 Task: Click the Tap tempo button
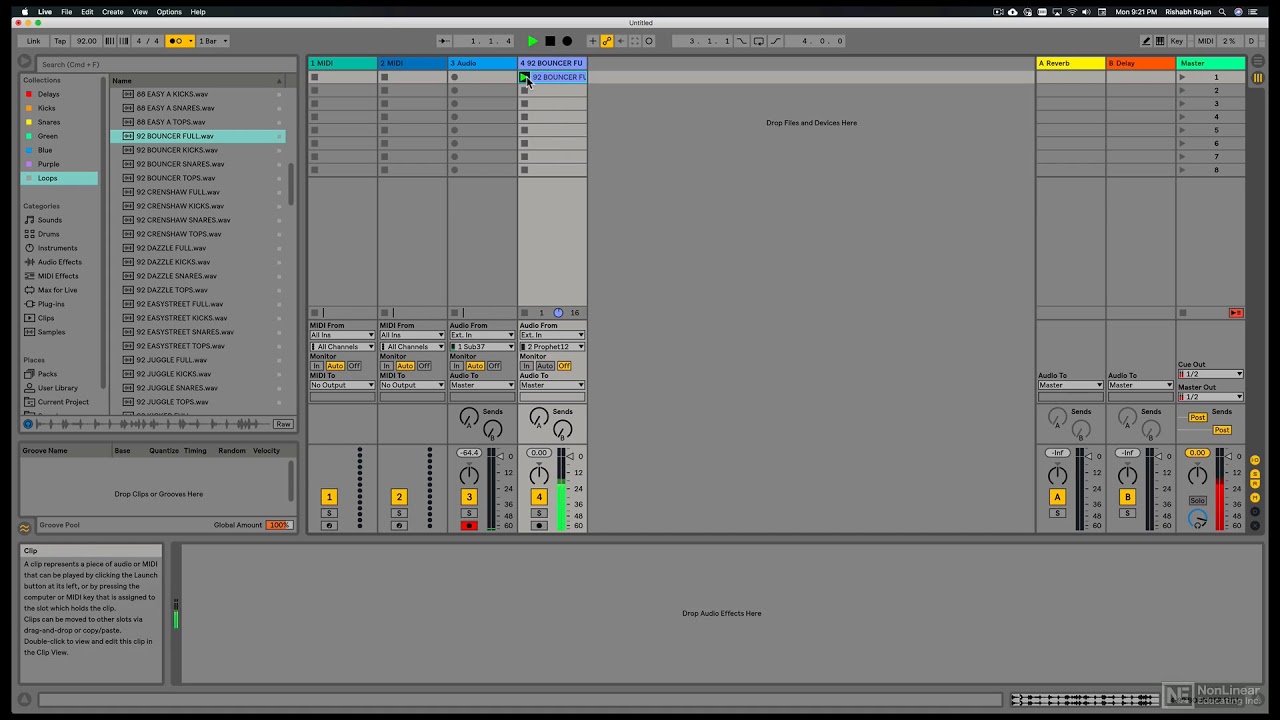(60, 41)
